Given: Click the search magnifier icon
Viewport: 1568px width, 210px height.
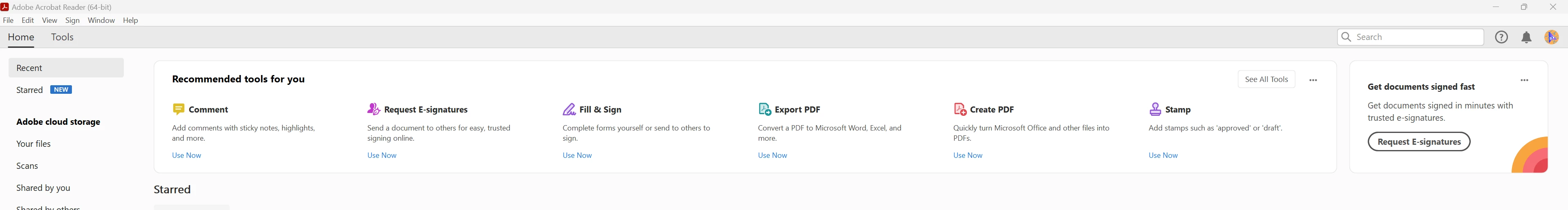Looking at the screenshot, I should click(x=1347, y=37).
